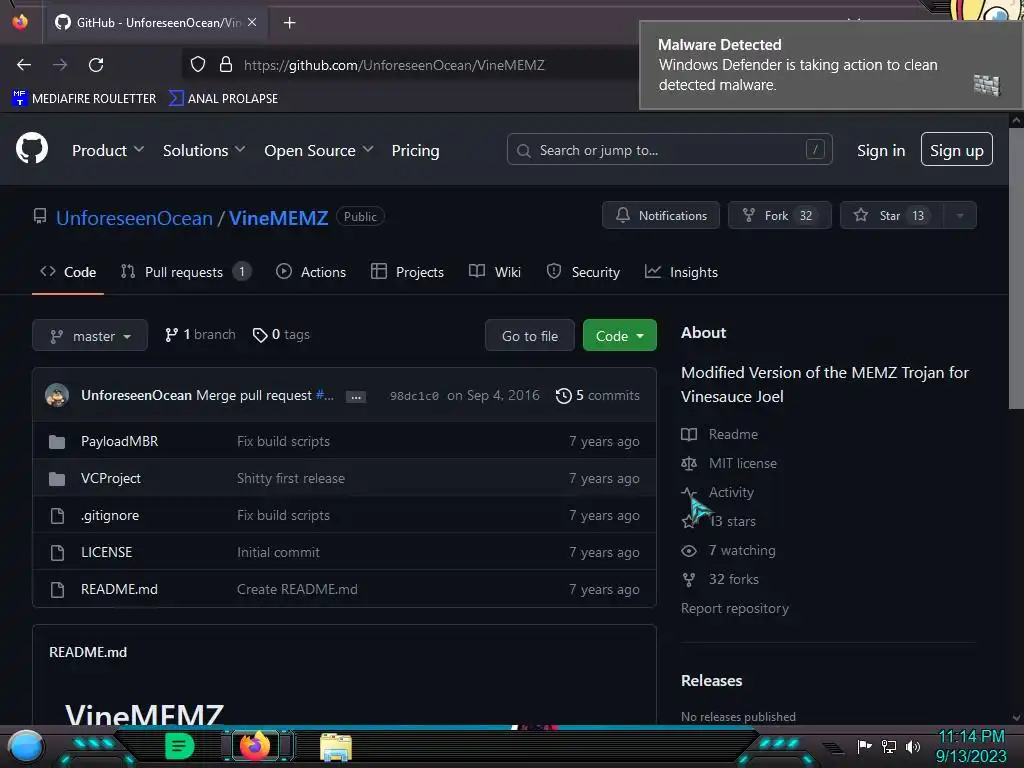
Task: Switch to the Actions tab
Action: pos(311,272)
